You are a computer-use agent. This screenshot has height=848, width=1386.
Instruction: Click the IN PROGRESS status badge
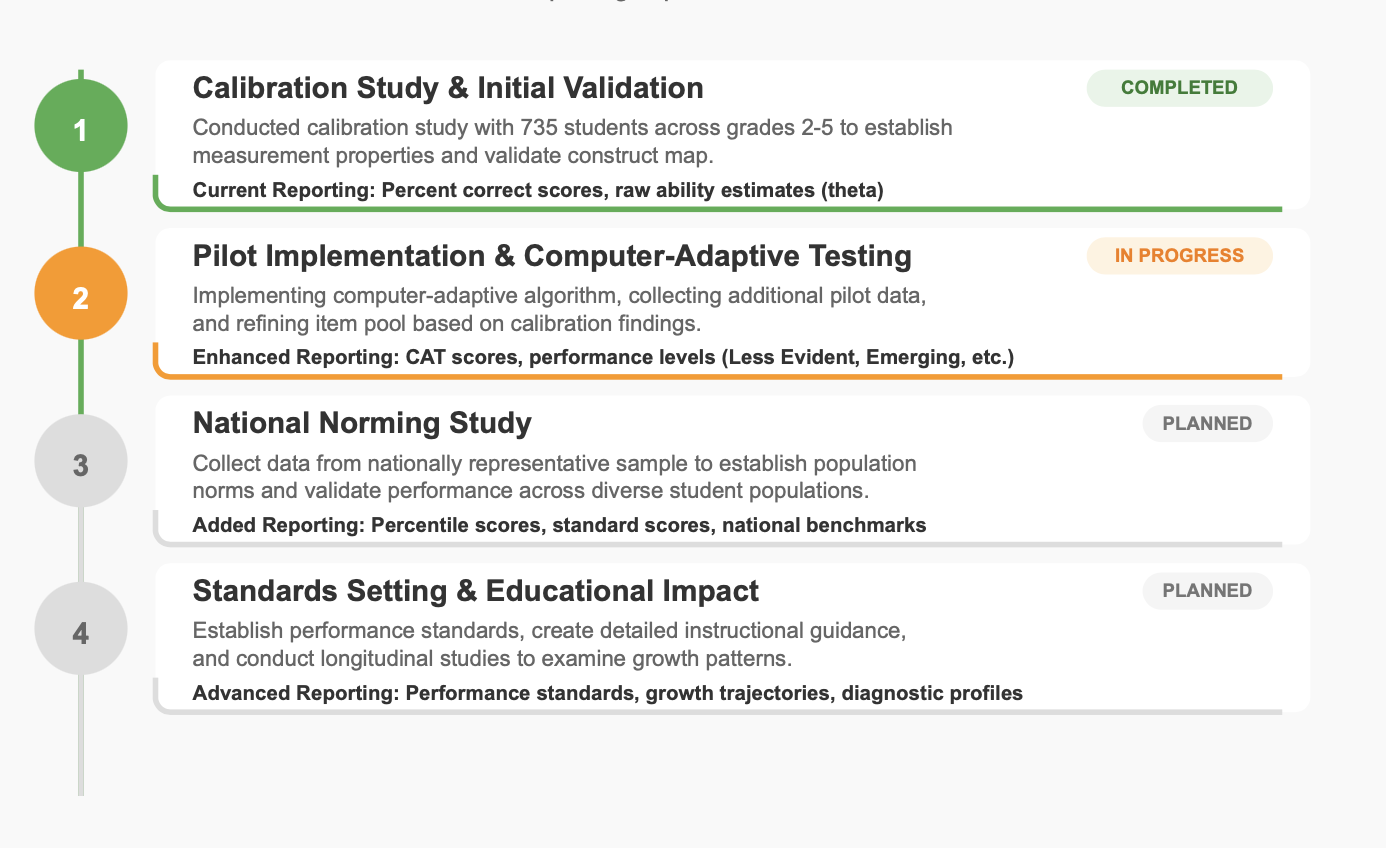(1179, 256)
